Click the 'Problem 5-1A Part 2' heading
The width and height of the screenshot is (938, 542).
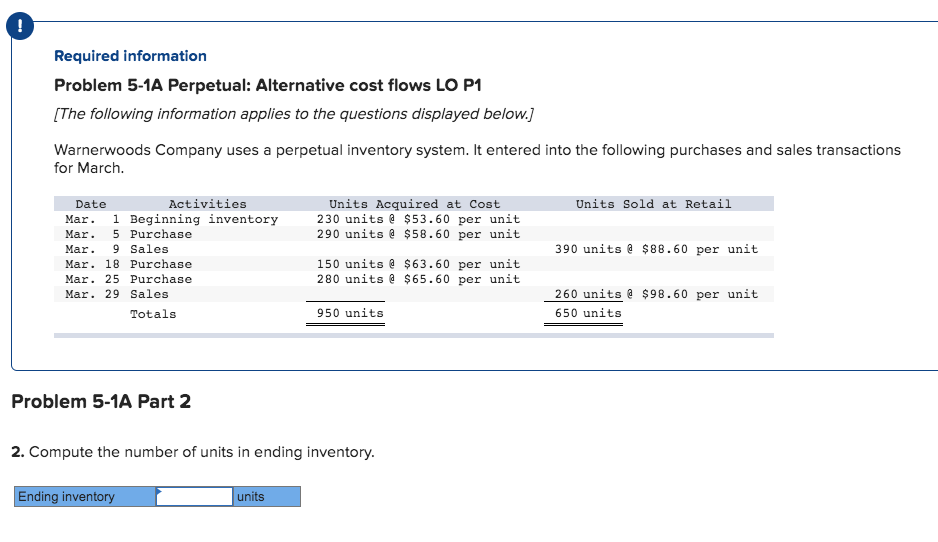click(x=101, y=401)
